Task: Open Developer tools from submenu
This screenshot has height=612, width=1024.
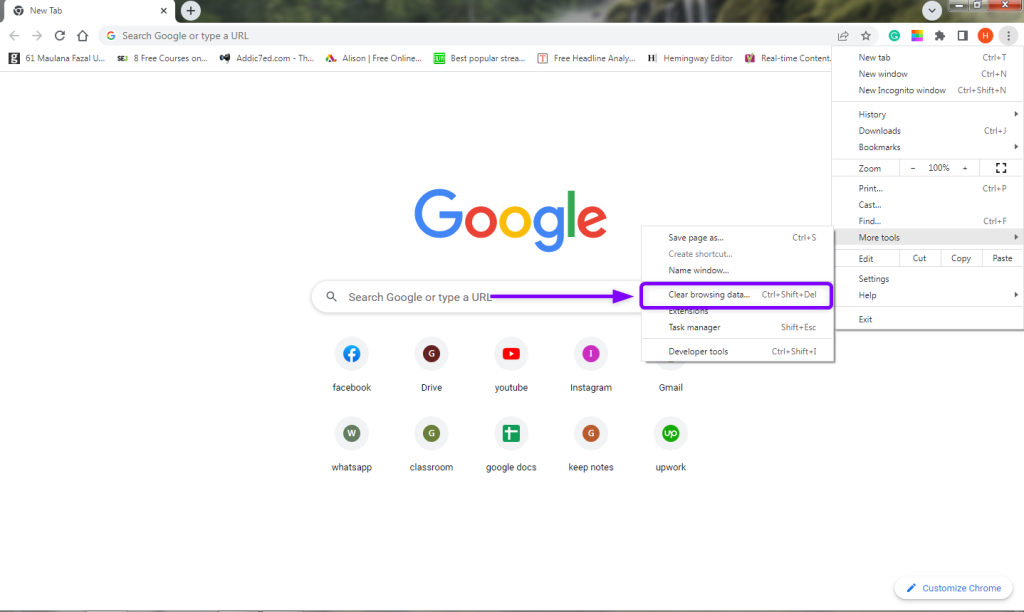Action: click(x=737, y=351)
